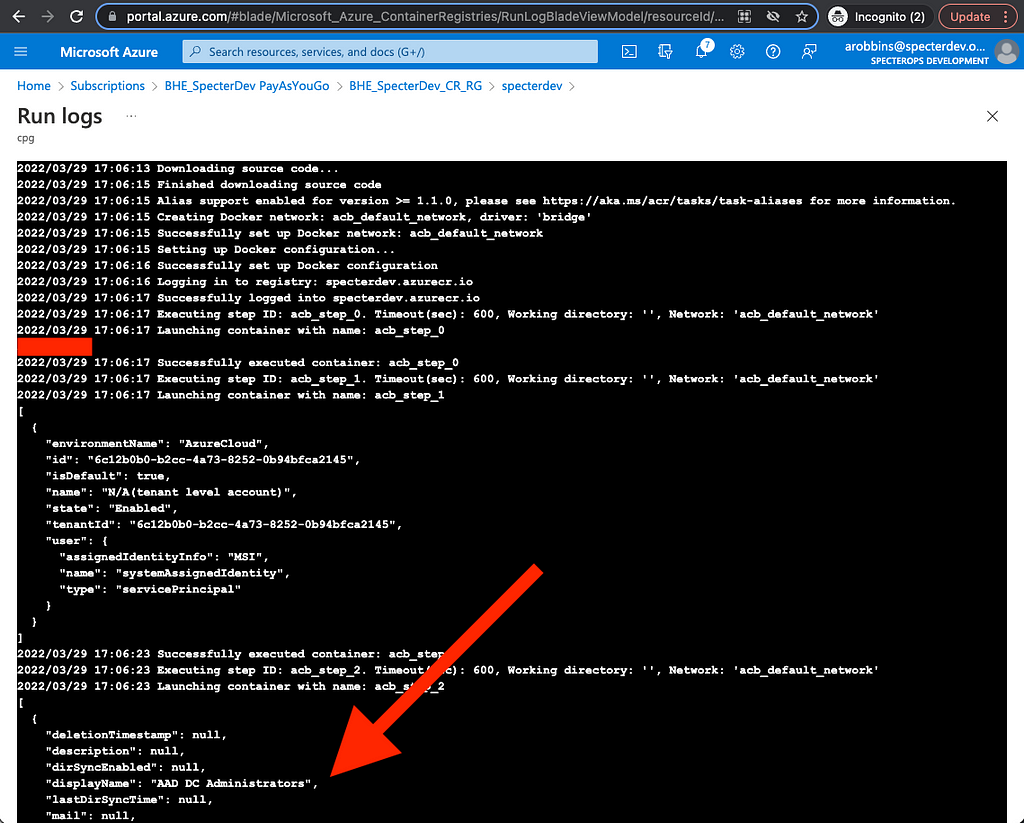This screenshot has height=823, width=1024.
Task: Open the notifications bell
Action: coord(702,51)
